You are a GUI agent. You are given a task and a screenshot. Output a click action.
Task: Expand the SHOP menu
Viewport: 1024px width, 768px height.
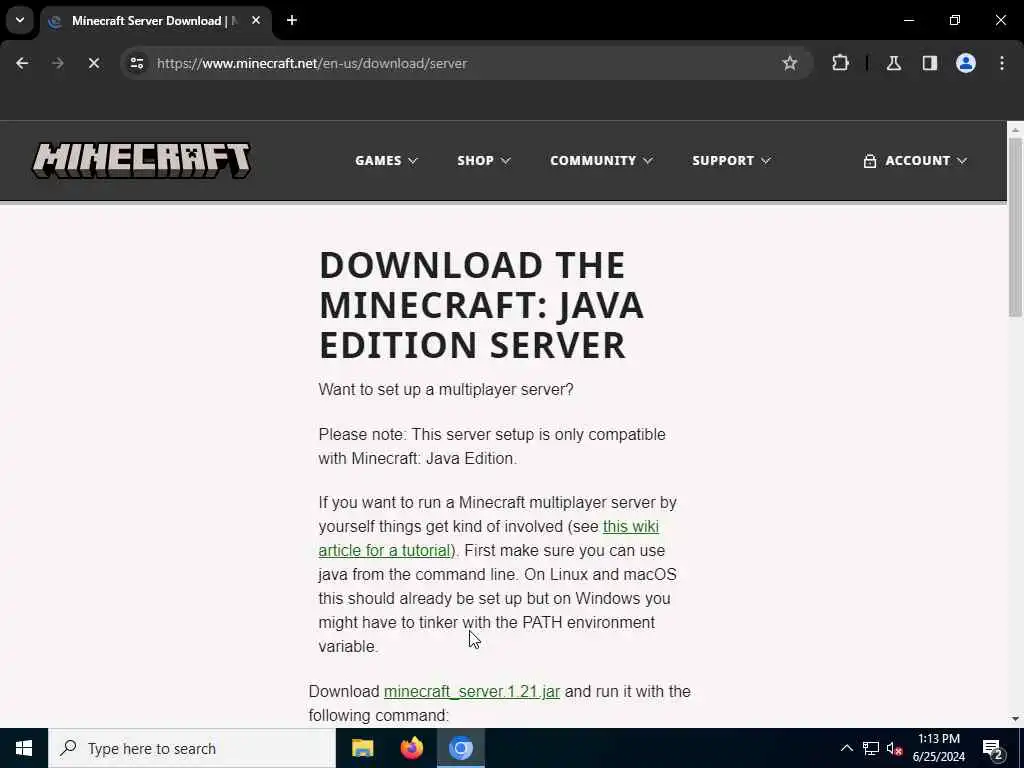click(x=483, y=161)
